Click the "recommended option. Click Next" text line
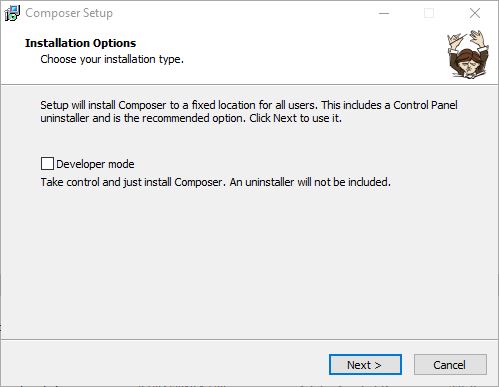 tap(191, 118)
